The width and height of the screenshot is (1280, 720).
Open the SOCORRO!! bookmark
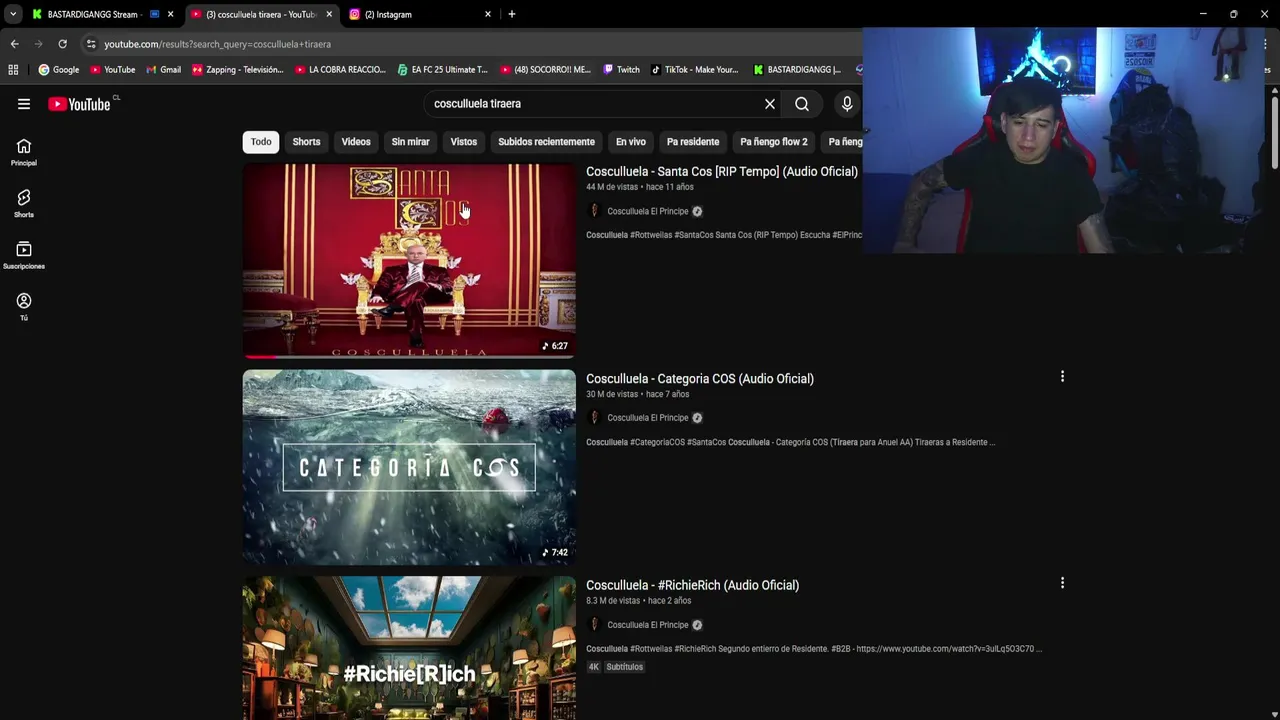click(x=546, y=70)
